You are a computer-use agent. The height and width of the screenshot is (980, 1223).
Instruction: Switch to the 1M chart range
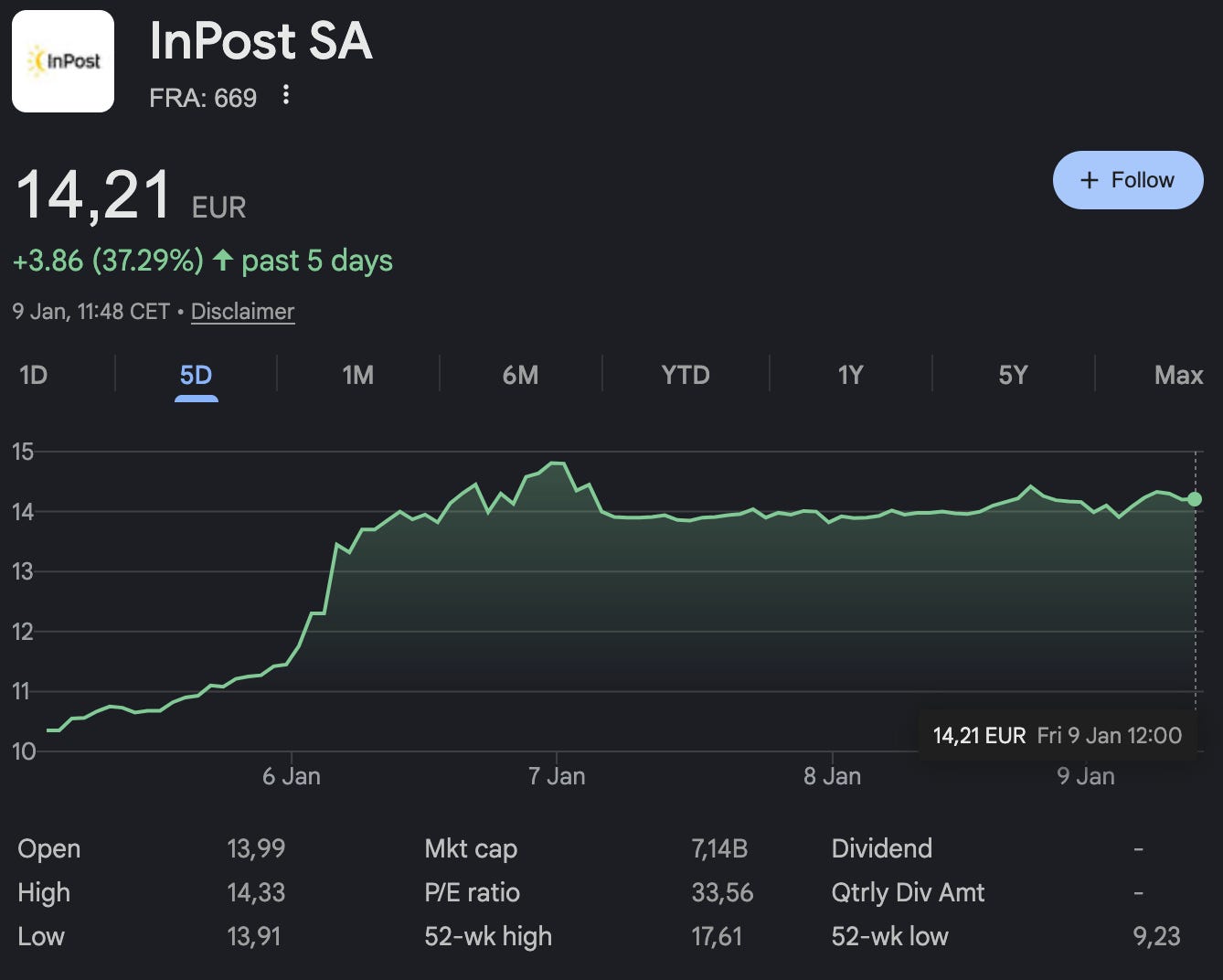(x=357, y=375)
